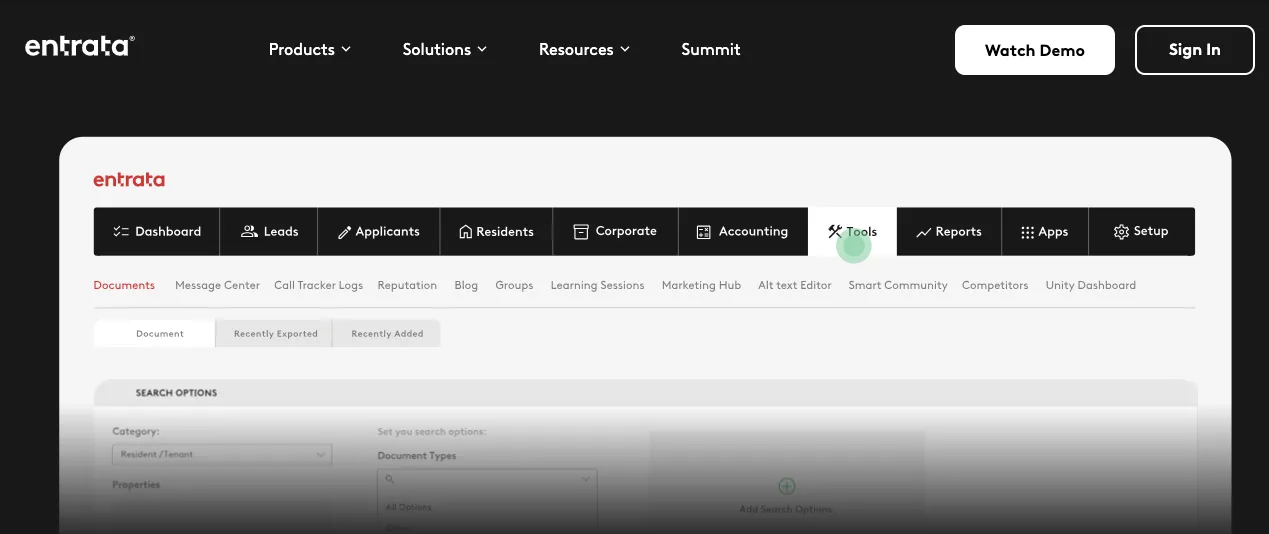Click the Setup gear icon
Viewport: 1269px width, 534px height.
(x=1121, y=232)
